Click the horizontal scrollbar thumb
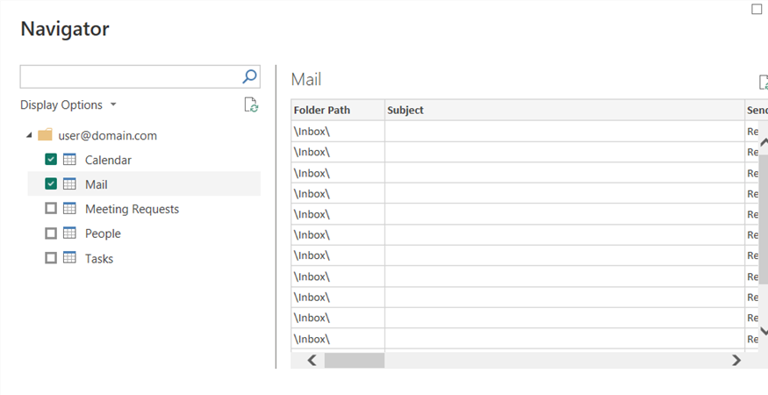 coord(354,360)
